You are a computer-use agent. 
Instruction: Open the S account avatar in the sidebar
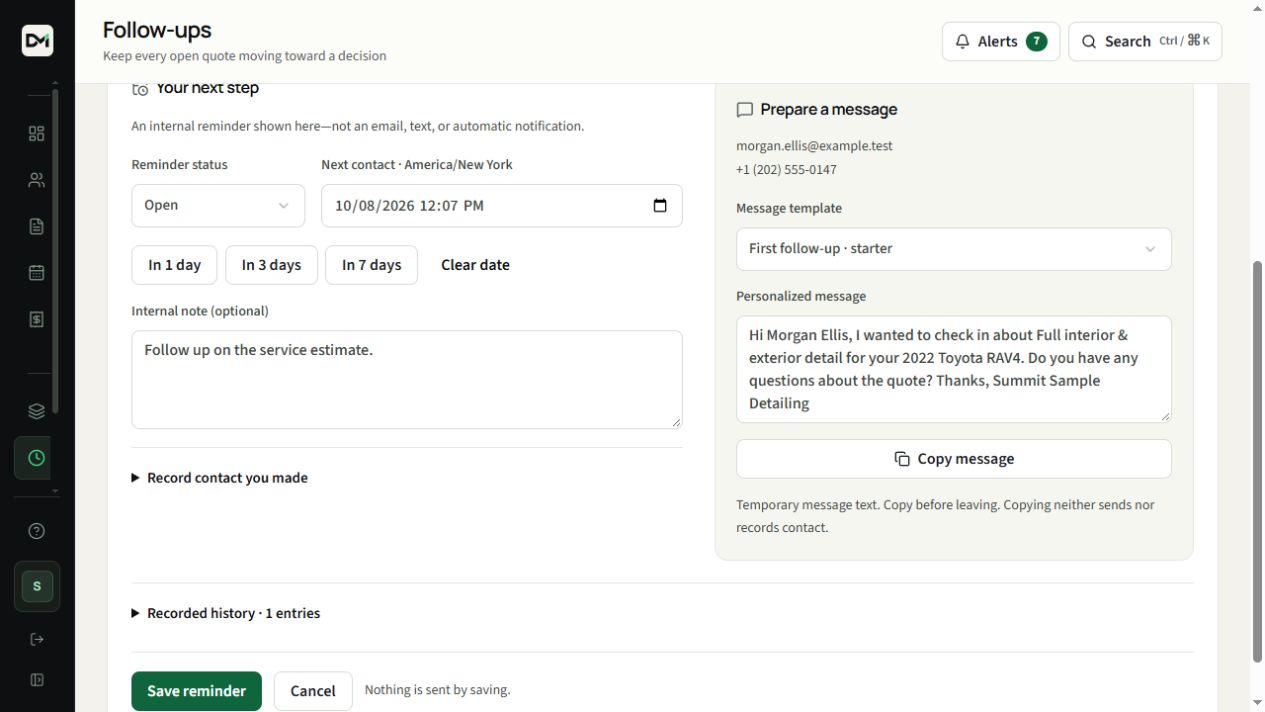click(x=37, y=586)
